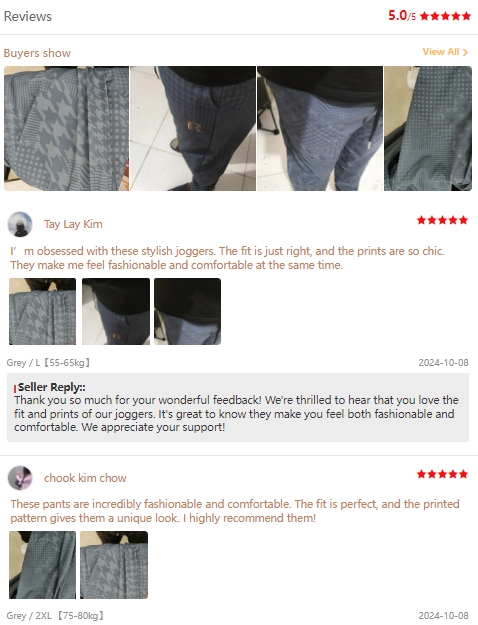The image size is (478, 625).
Task: Open first buyers show houndstooth fabric photo
Action: (67, 128)
